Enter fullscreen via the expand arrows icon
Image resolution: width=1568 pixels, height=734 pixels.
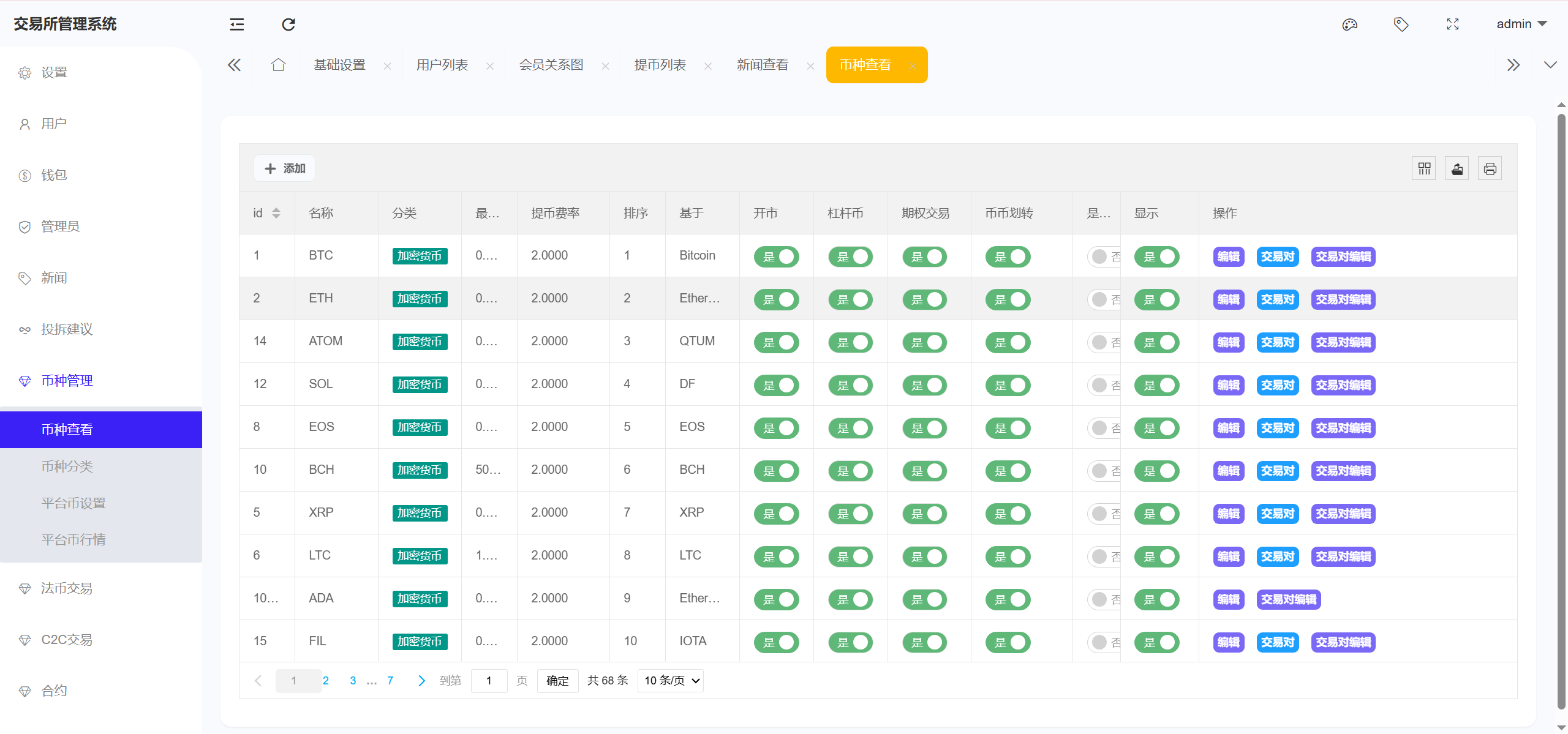pos(1453,24)
